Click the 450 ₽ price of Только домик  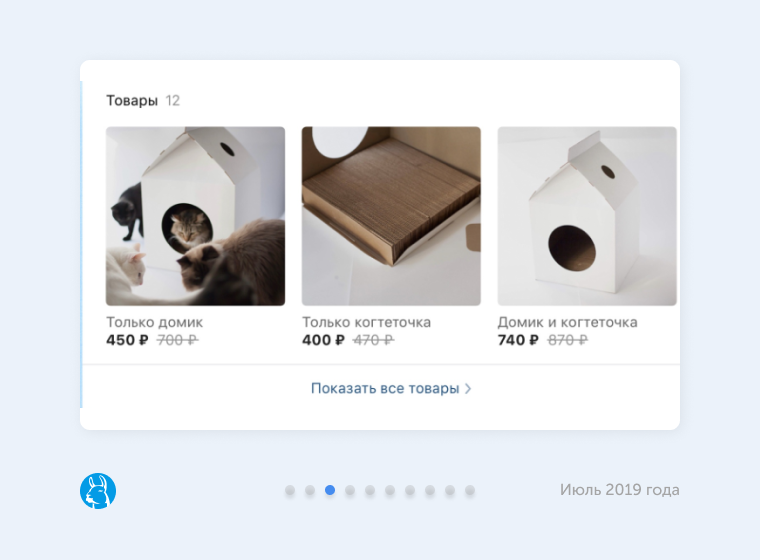click(x=127, y=340)
